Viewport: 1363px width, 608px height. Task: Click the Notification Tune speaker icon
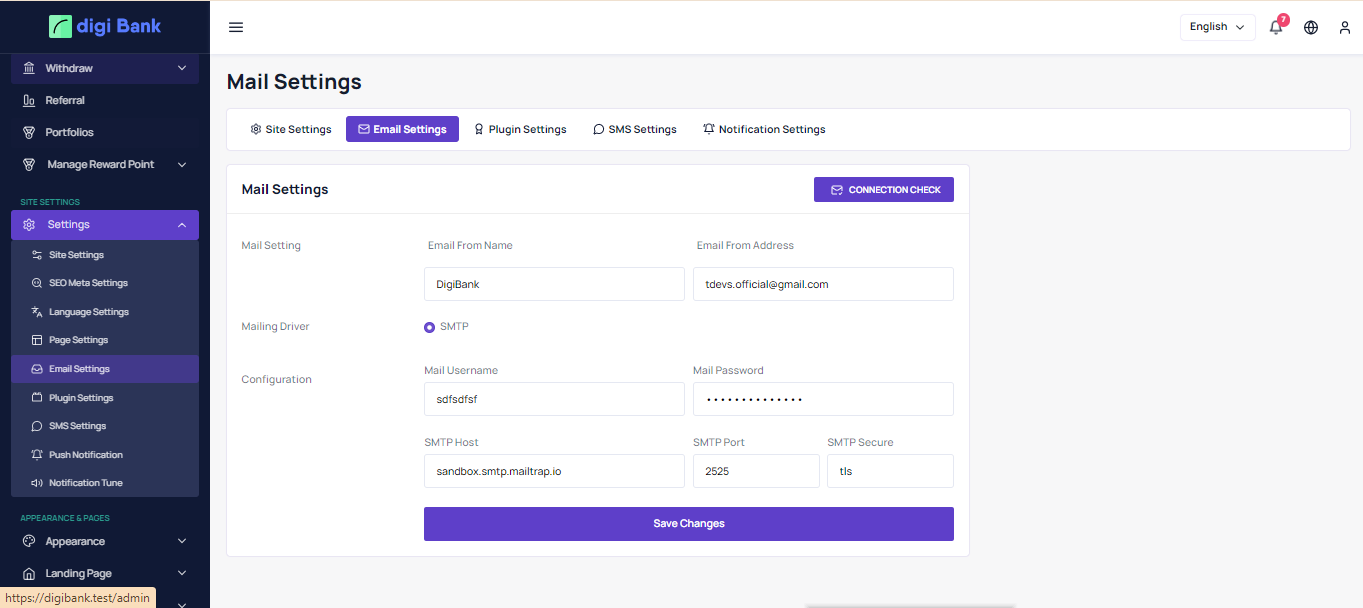37,483
